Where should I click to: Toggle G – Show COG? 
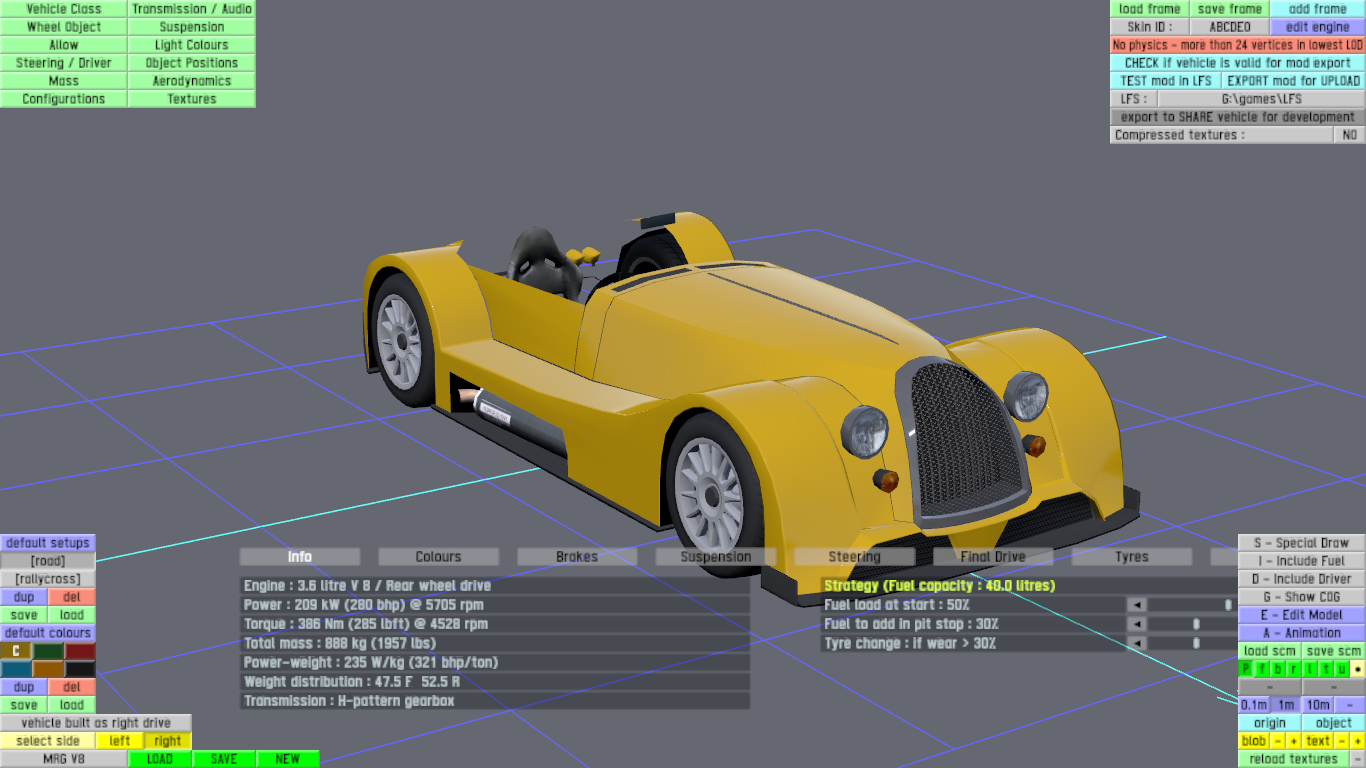coord(1302,597)
